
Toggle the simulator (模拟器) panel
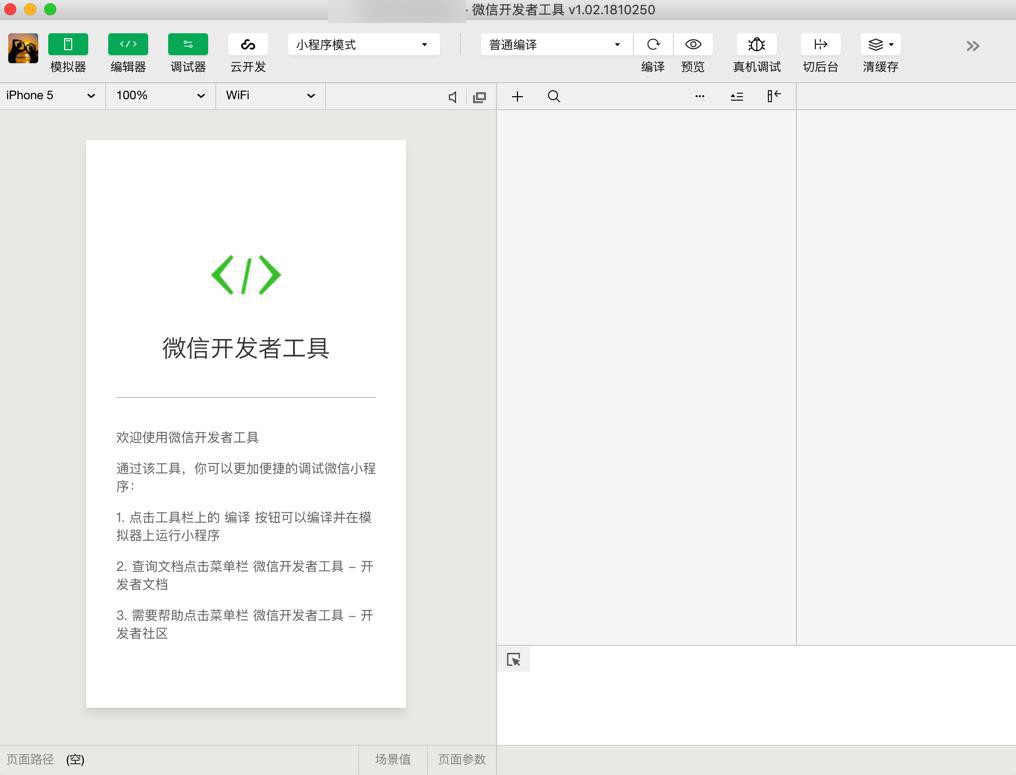[x=68, y=44]
